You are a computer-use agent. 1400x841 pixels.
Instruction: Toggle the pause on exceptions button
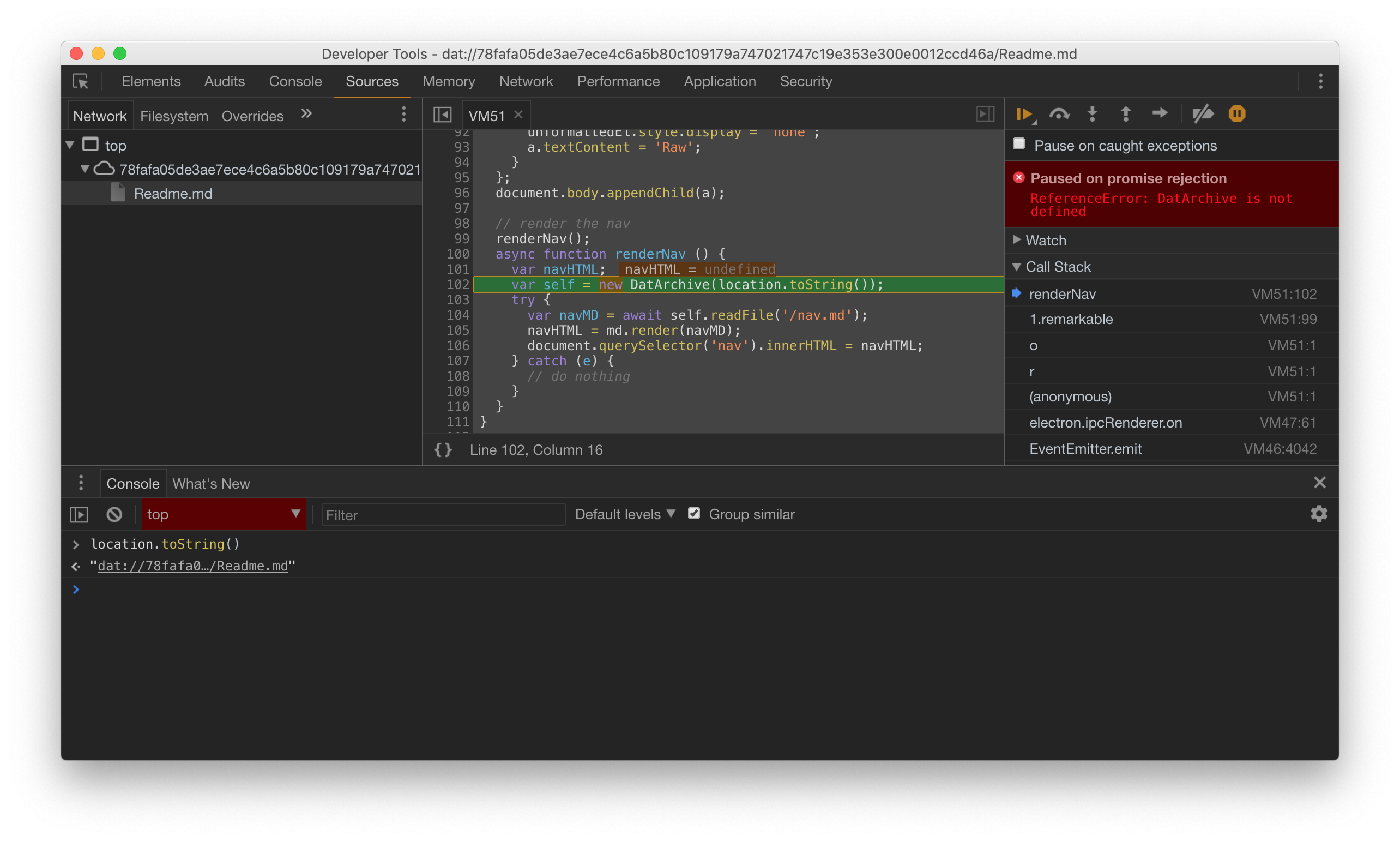(1237, 113)
